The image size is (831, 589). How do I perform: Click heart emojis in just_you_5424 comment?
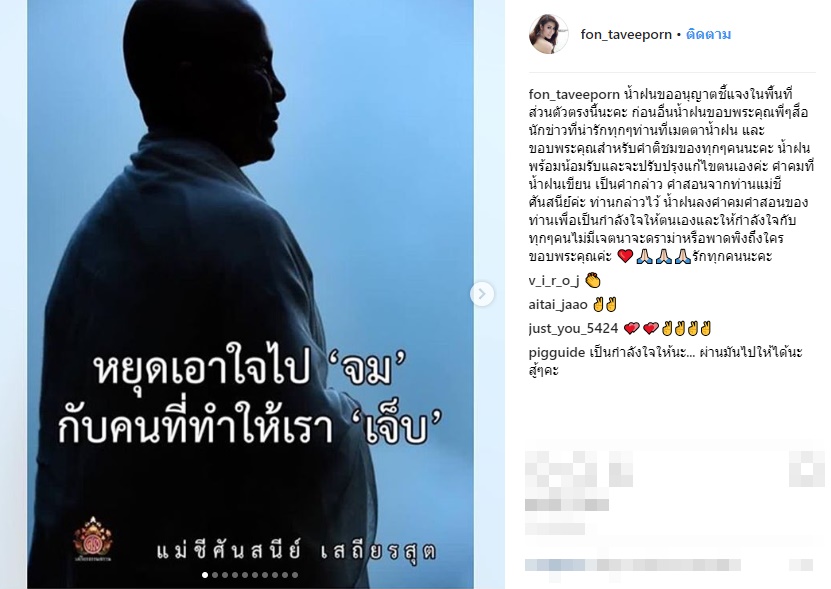pos(641,329)
